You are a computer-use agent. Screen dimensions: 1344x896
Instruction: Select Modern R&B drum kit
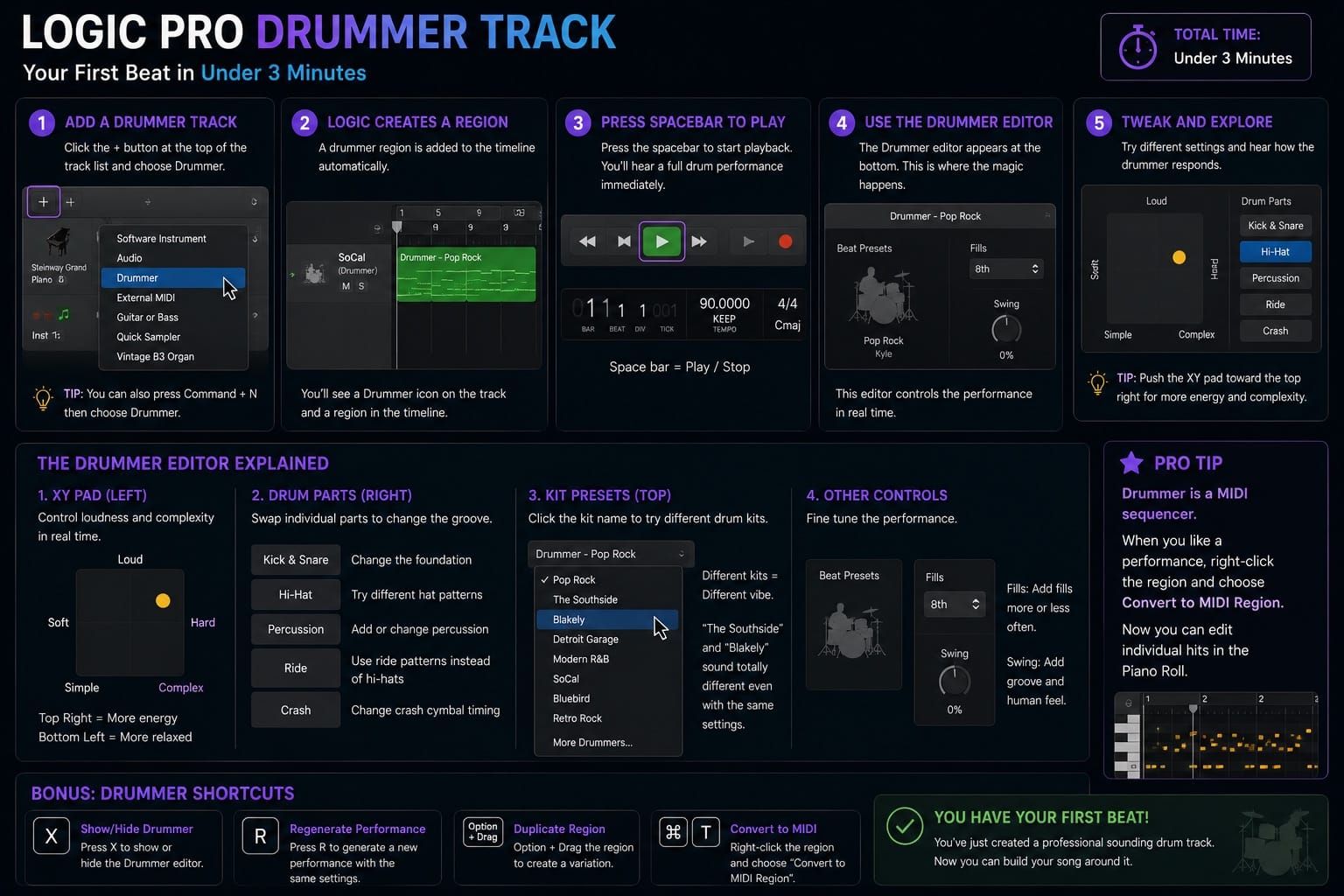(607, 660)
